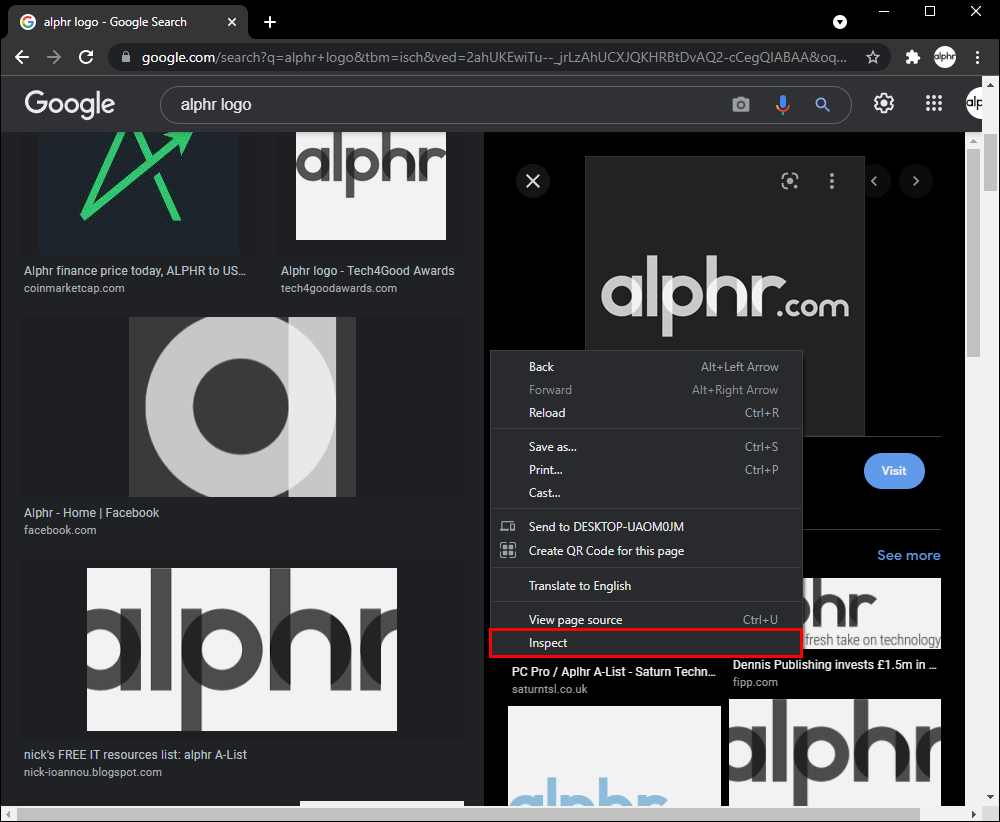The image size is (1000, 822).
Task: Click the horizontal scrollbar at bottom
Action: [468, 814]
